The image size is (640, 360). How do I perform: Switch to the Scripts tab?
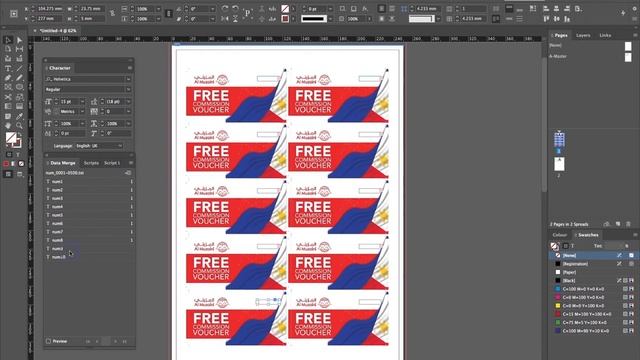[x=91, y=163]
